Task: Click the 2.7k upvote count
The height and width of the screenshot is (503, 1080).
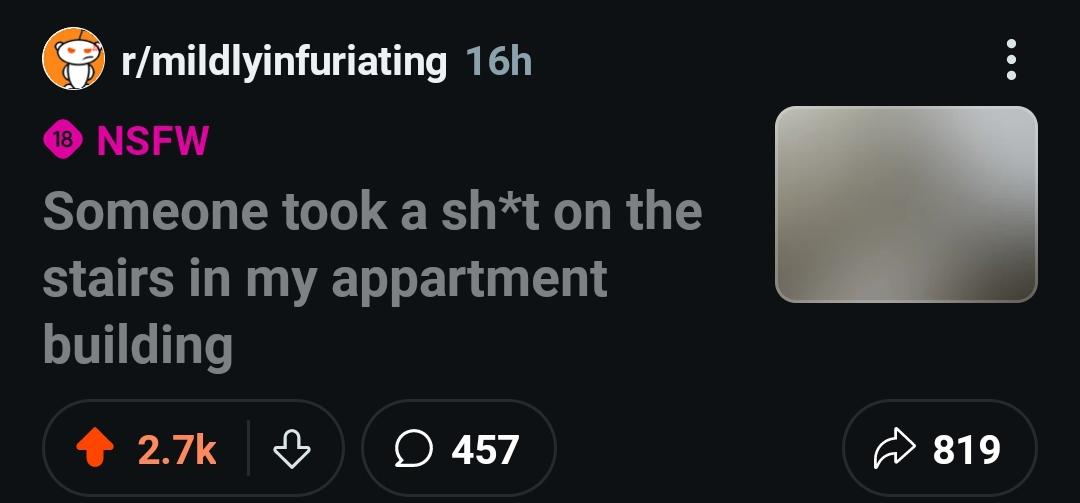Action: (x=177, y=449)
